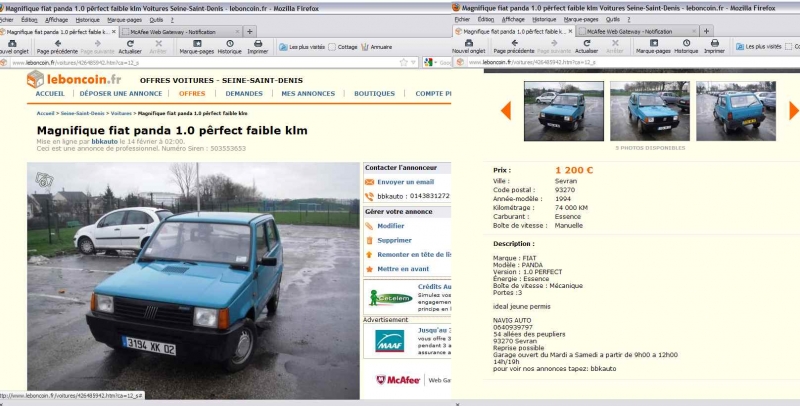Open Marque-pages menu in right window menu bar
Screen dimensions: 800x406
point(581,19)
